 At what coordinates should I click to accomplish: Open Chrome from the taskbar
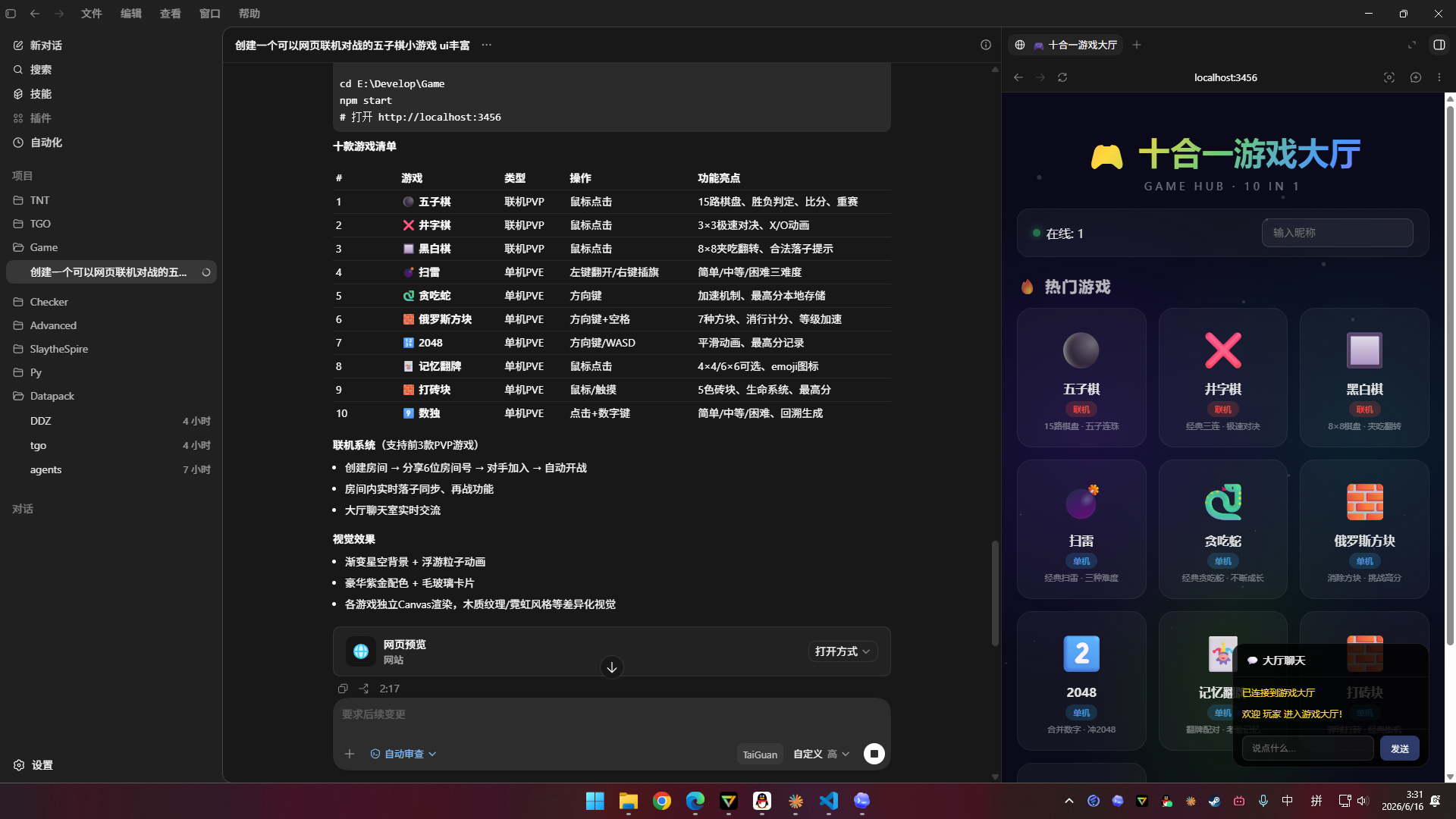pyautogui.click(x=662, y=801)
